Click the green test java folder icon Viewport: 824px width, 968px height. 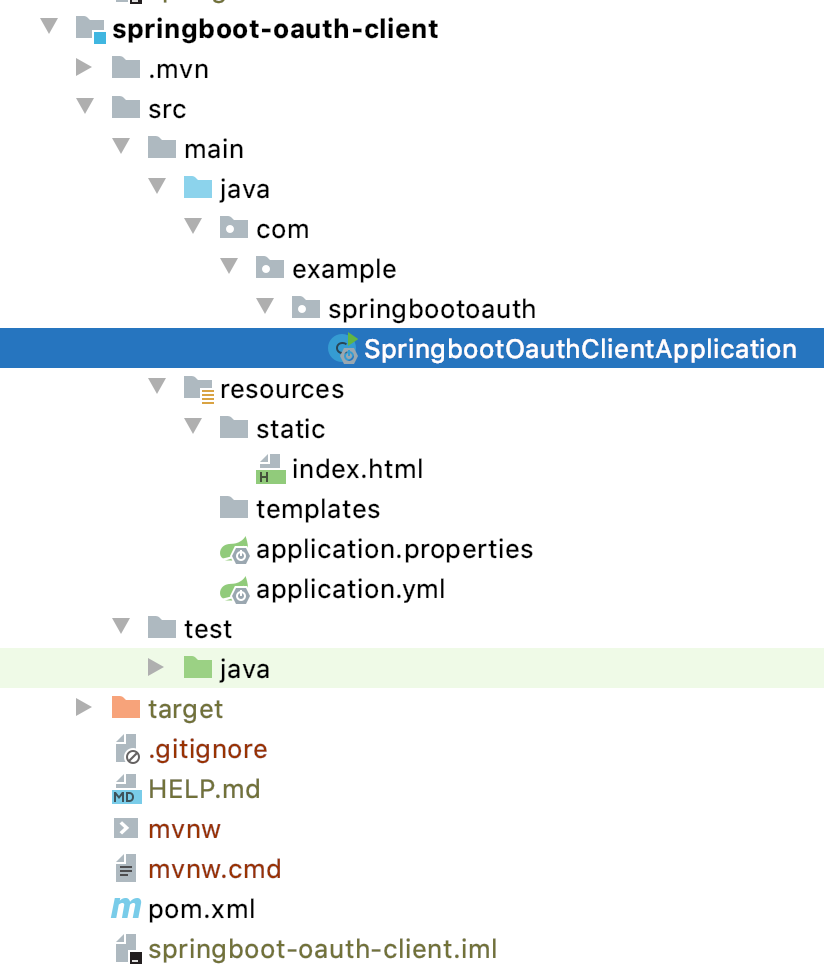pyautogui.click(x=198, y=668)
